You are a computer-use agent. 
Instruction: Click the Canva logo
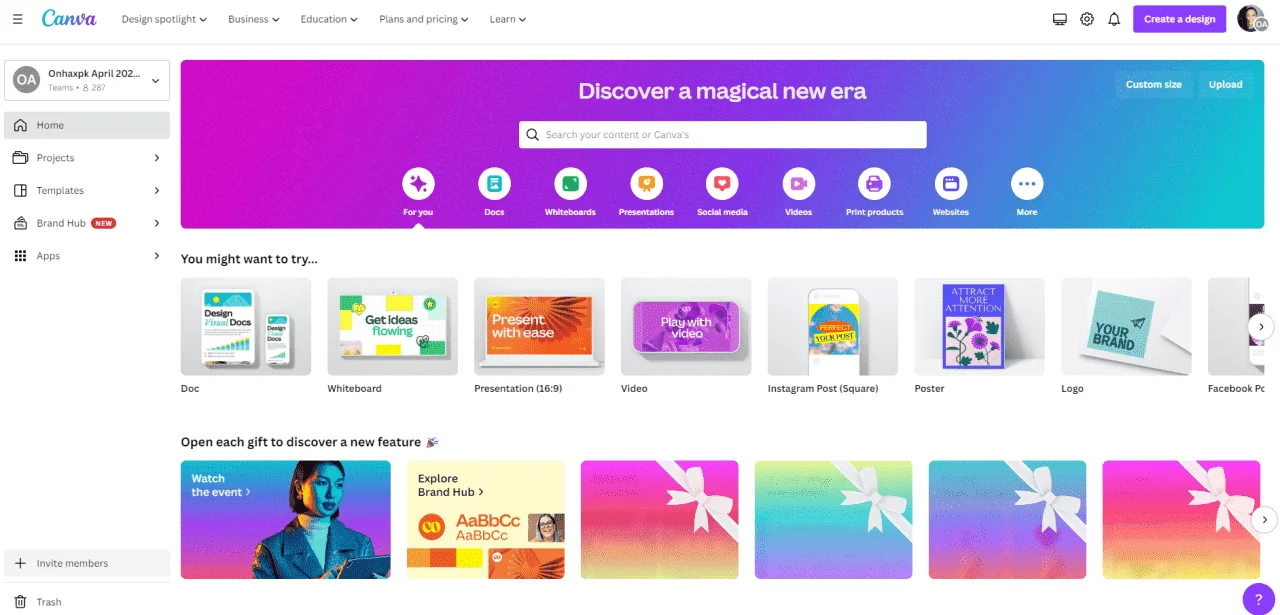69,18
